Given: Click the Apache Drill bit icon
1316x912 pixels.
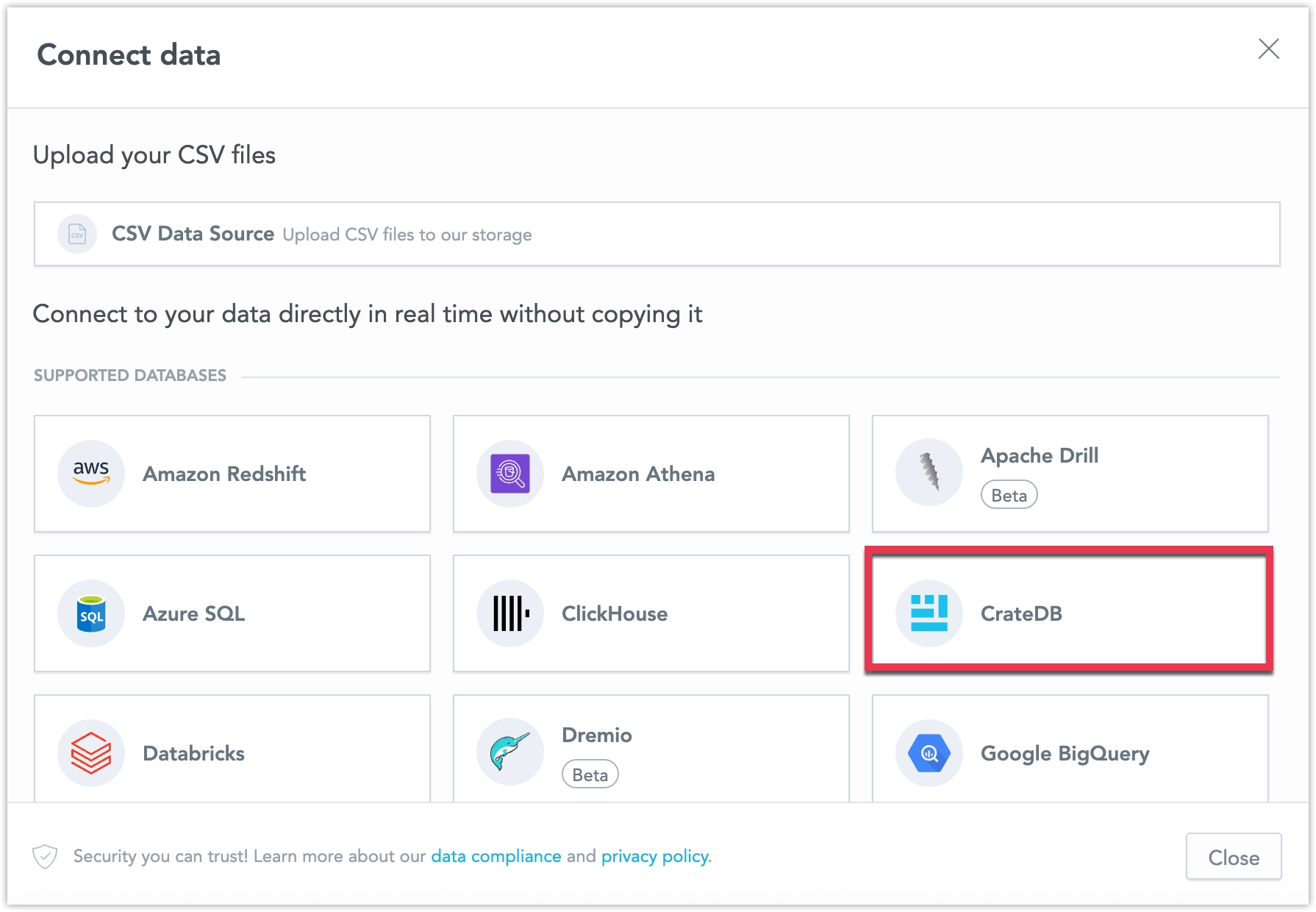Looking at the screenshot, I should coord(929,473).
